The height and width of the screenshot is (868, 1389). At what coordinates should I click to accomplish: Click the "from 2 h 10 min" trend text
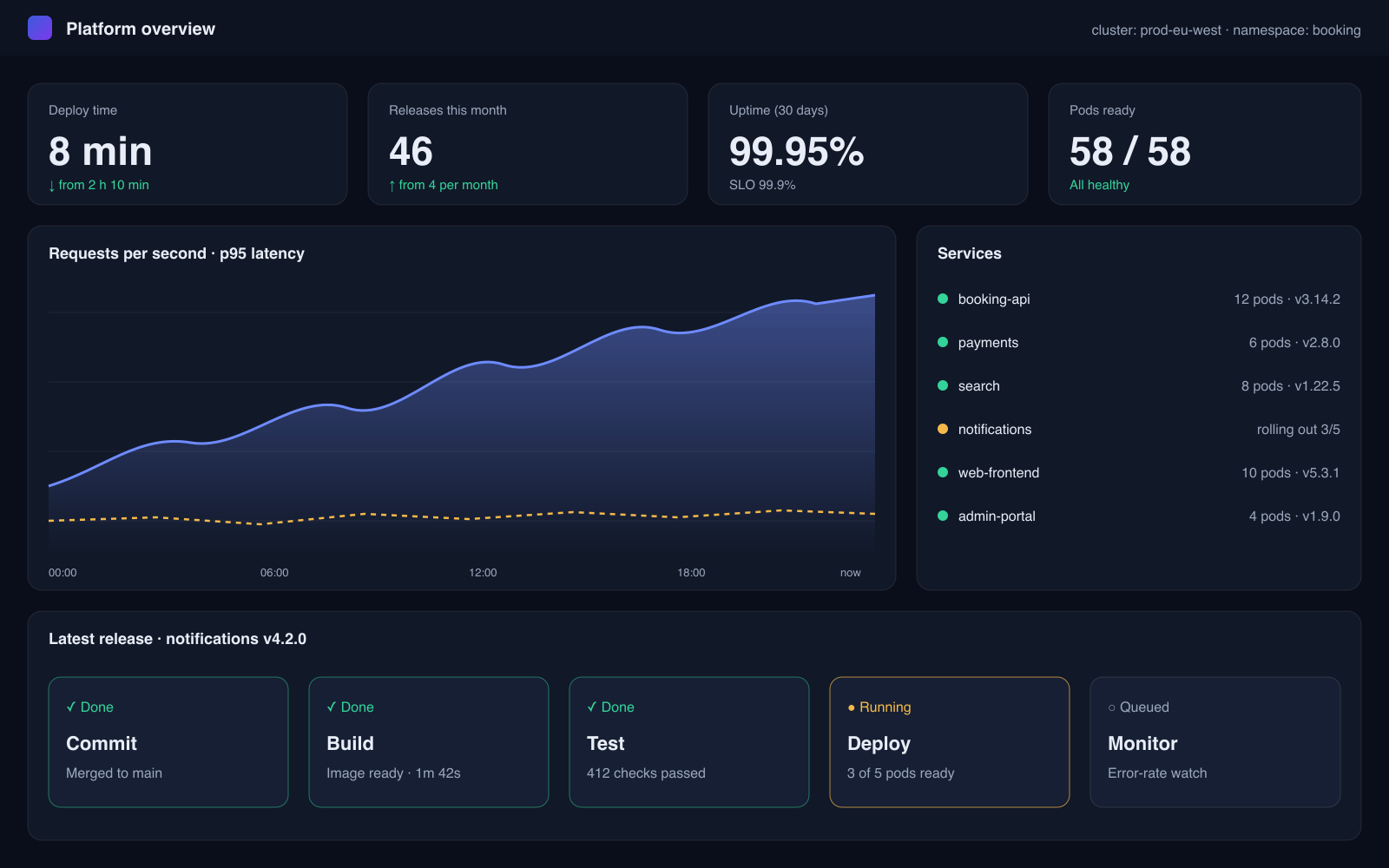(99, 185)
